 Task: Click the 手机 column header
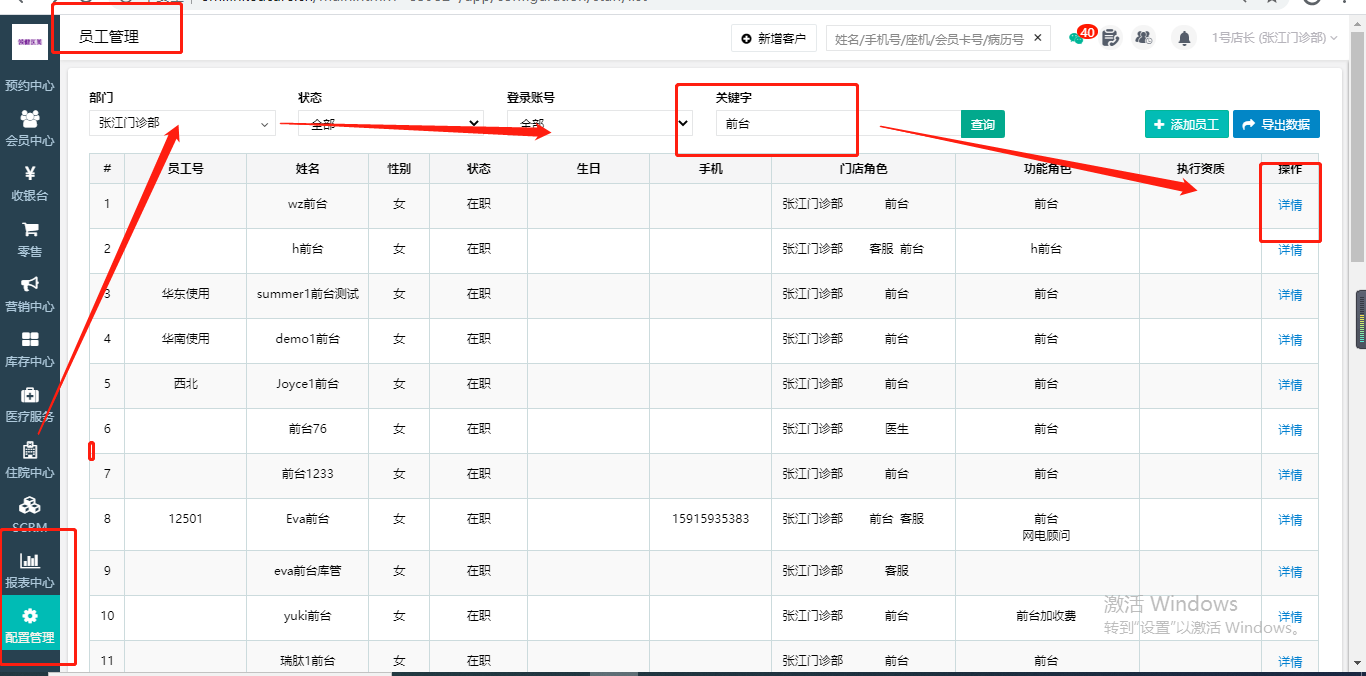(710, 169)
